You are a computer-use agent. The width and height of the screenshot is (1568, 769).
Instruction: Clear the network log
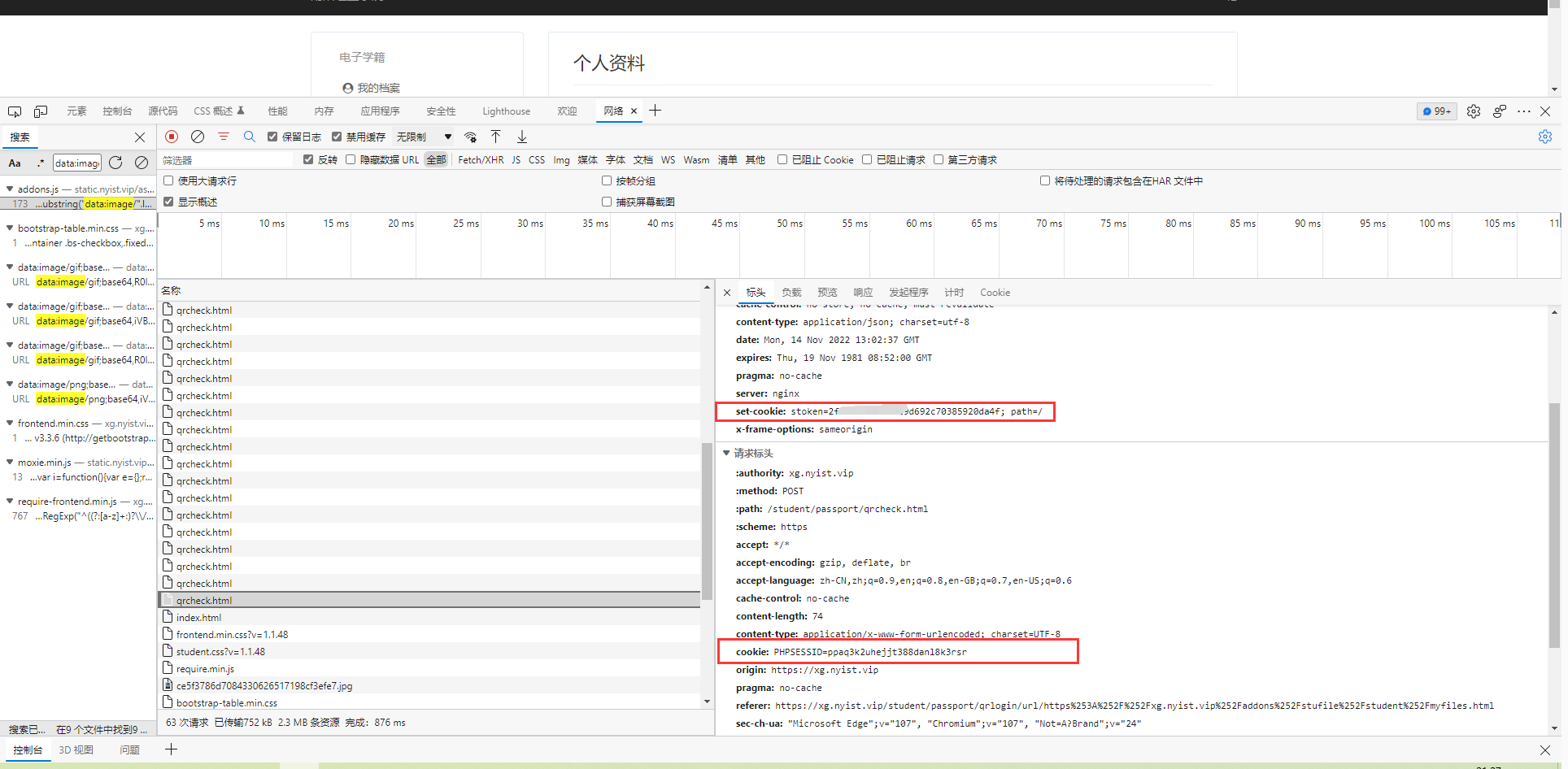tap(198, 137)
